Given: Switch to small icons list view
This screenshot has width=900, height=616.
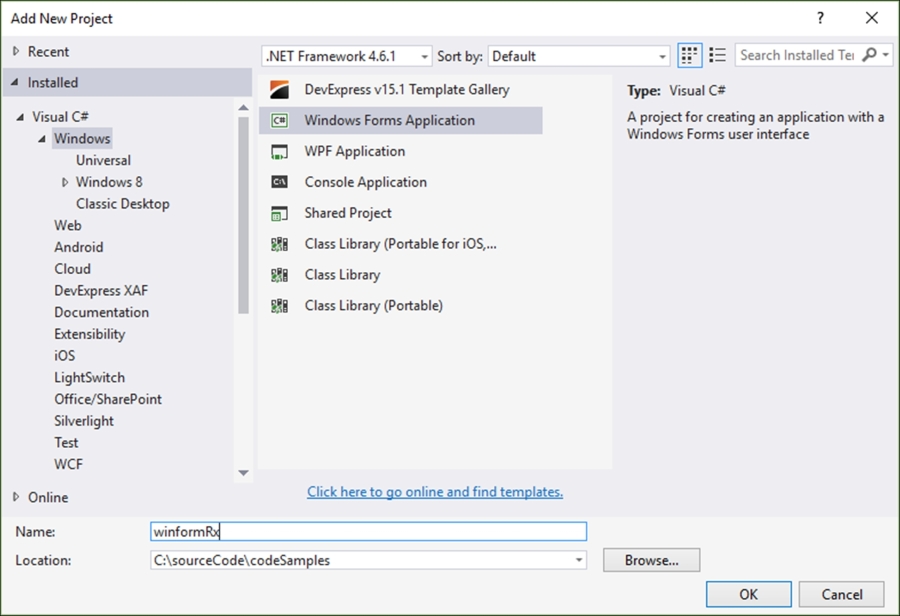Looking at the screenshot, I should [x=717, y=56].
